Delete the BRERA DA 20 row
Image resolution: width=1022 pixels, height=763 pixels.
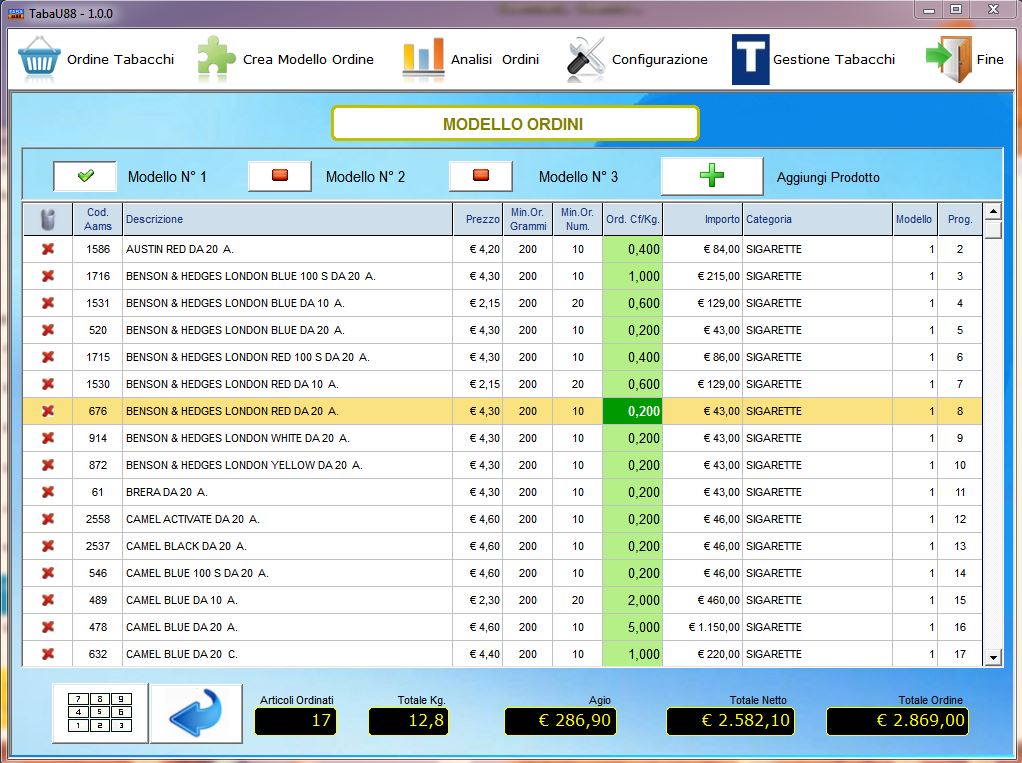point(48,492)
